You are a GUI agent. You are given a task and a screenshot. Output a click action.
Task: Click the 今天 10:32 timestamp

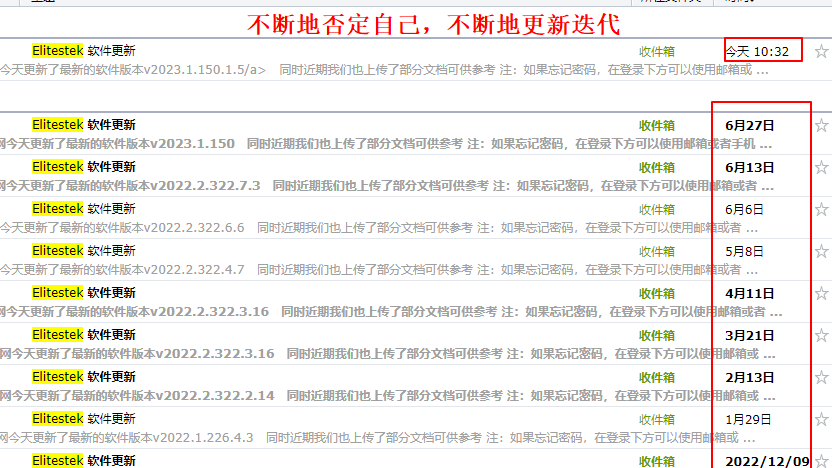pyautogui.click(x=757, y=51)
